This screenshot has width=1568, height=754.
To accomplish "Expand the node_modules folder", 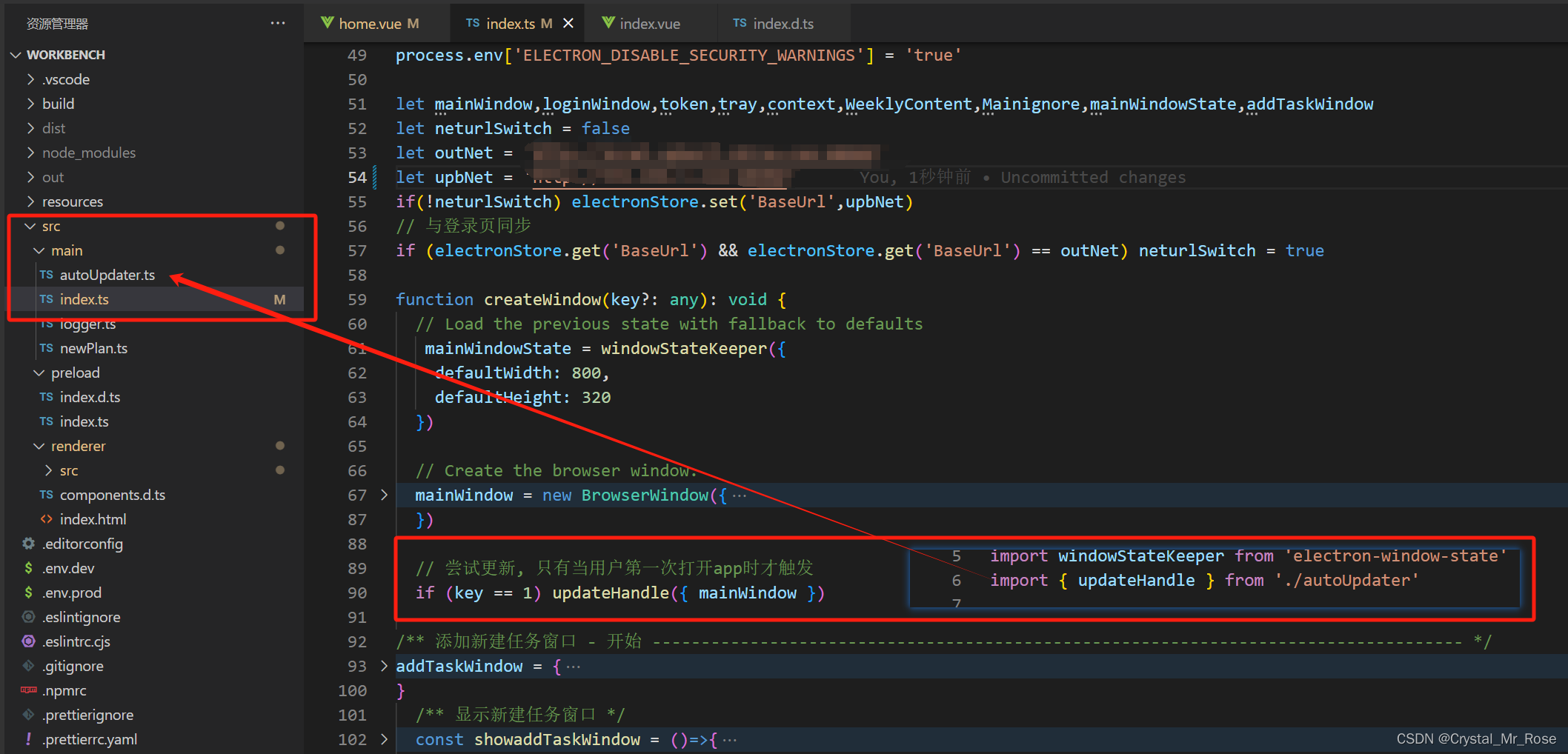I will pyautogui.click(x=30, y=153).
